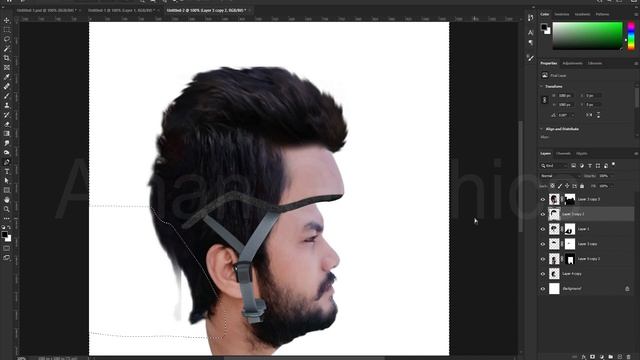Select the Type tool
The image size is (640, 360).
coord(7,171)
